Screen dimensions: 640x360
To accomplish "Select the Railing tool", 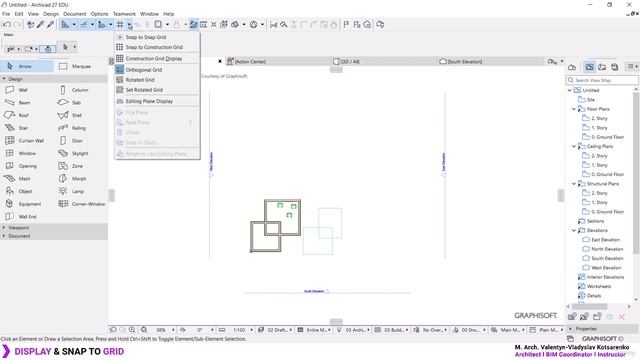I will click(x=78, y=128).
